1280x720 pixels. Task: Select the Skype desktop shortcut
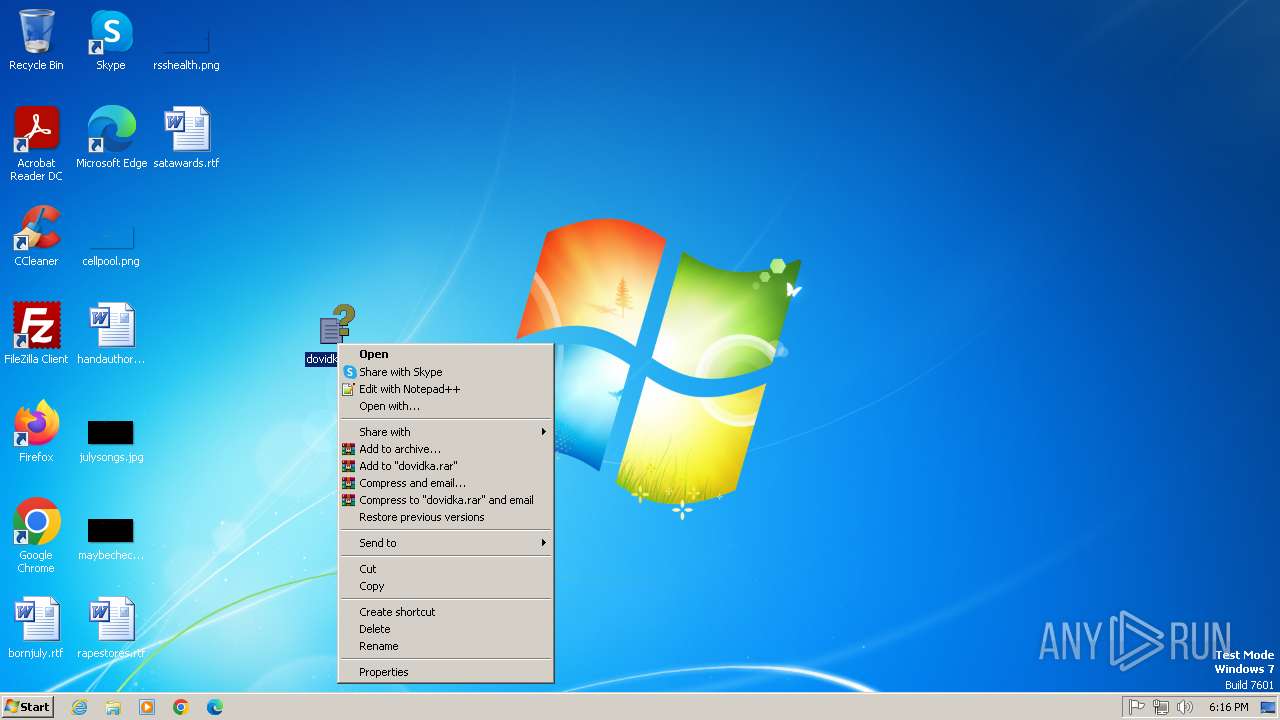pyautogui.click(x=111, y=40)
